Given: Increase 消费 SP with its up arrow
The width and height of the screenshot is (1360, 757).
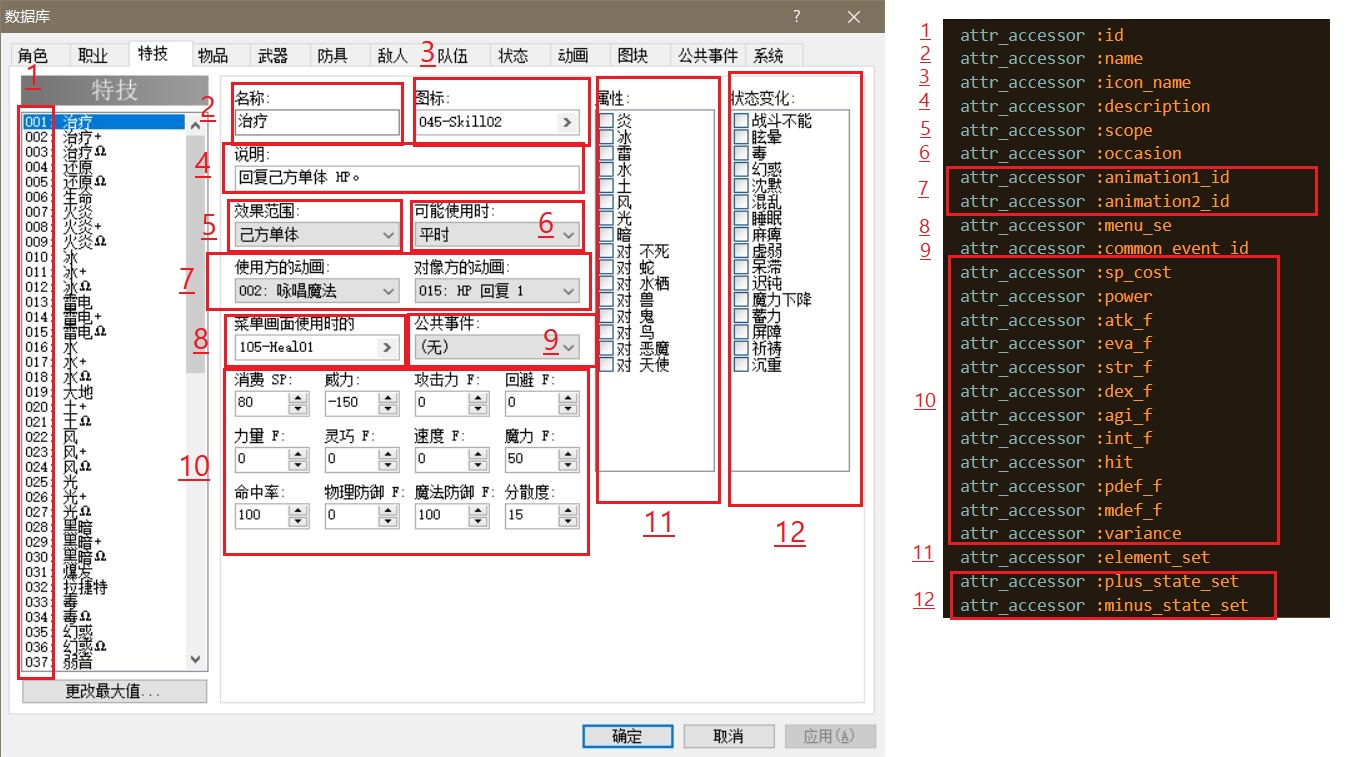Looking at the screenshot, I should tap(297, 397).
